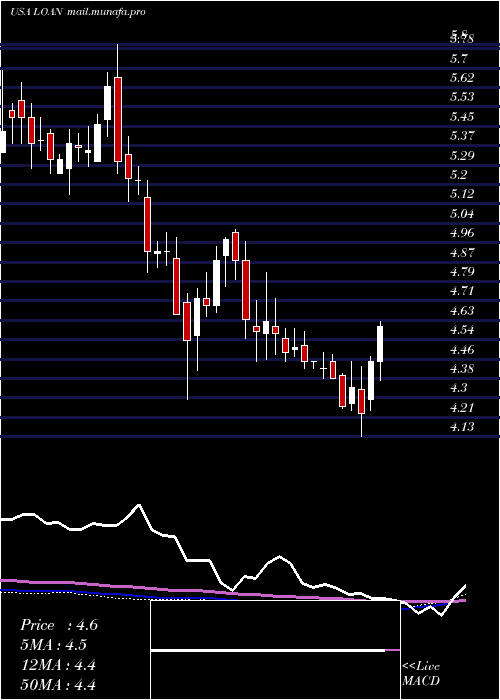Click the white MACD line at its highest peak

coord(139,505)
